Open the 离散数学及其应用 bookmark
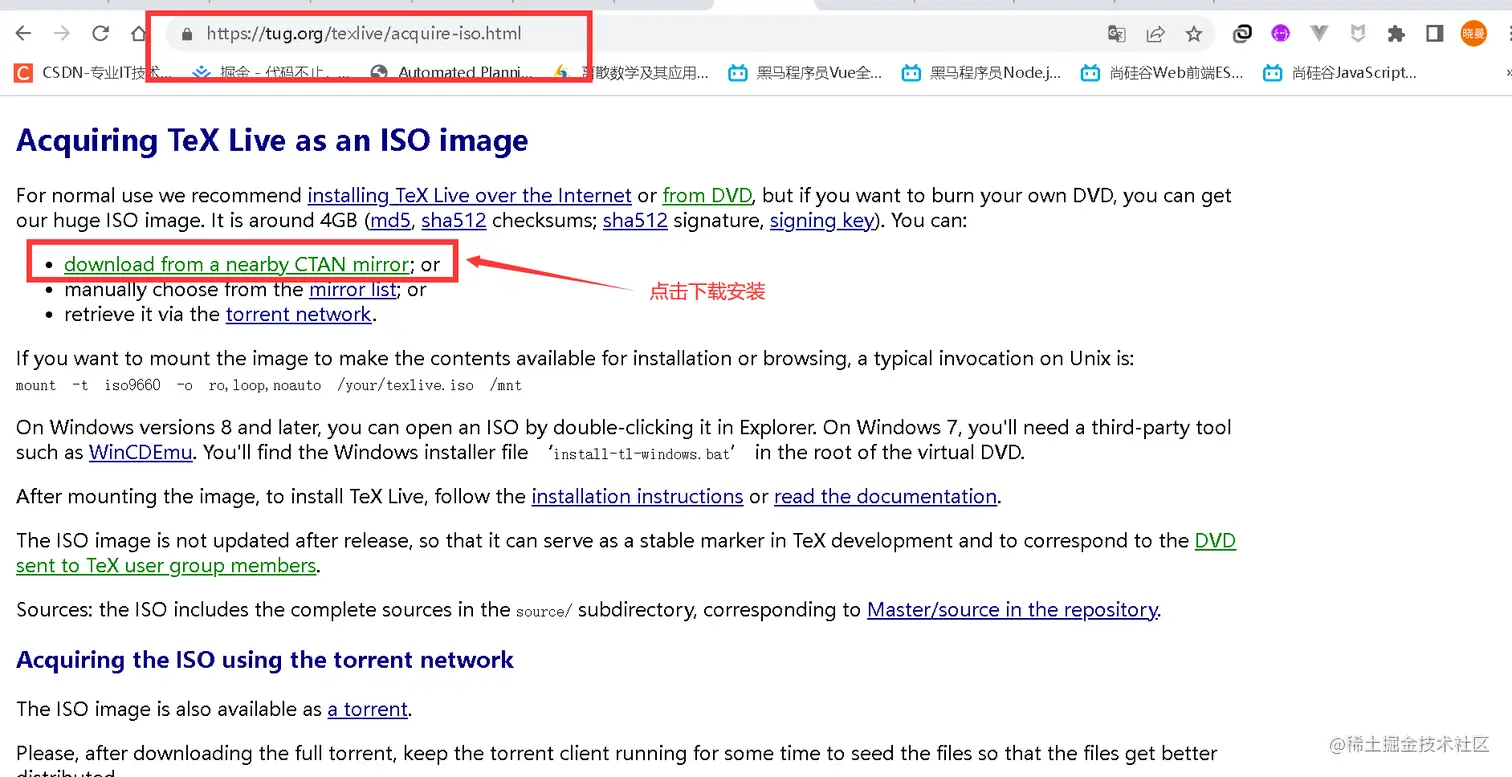This screenshot has height=777, width=1512. click(x=632, y=72)
